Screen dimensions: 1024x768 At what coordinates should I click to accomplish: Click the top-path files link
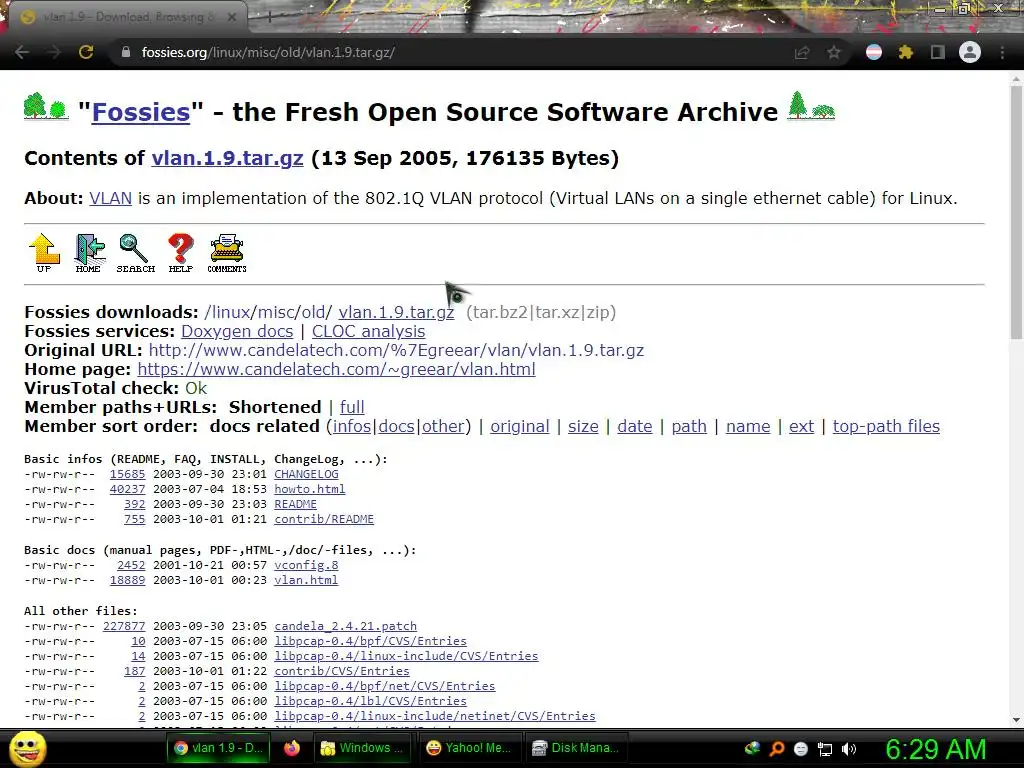coord(886,426)
